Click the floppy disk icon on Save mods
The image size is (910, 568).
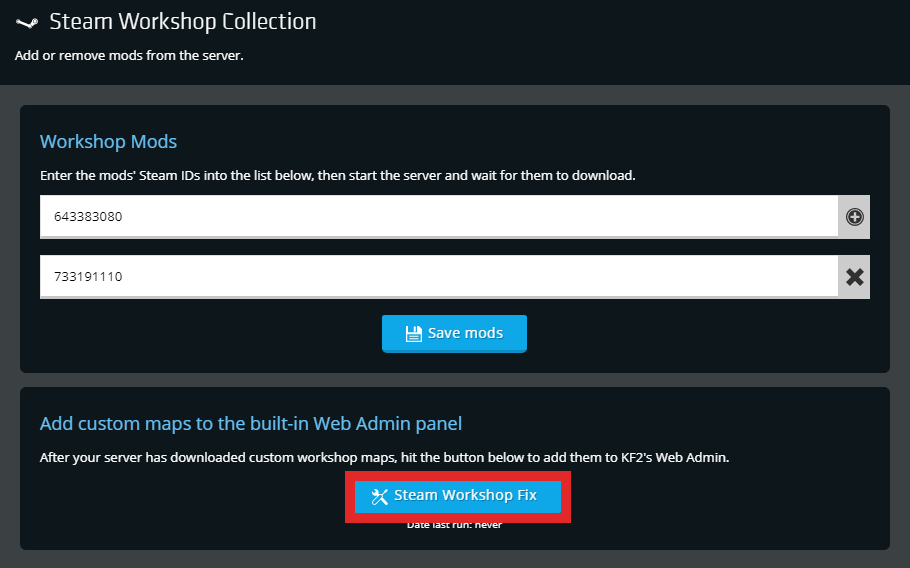click(x=413, y=334)
